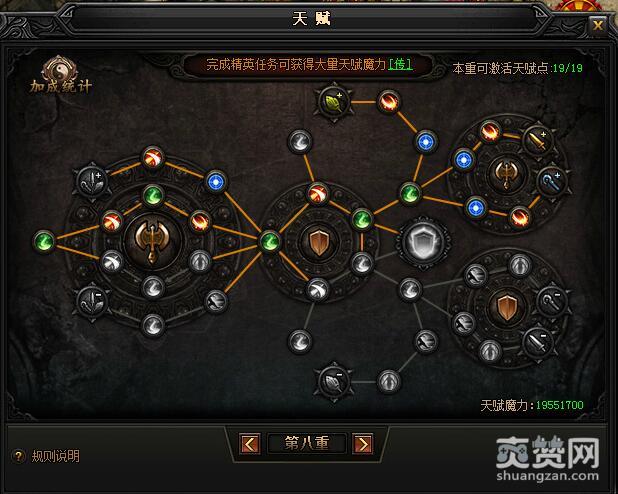Close the 天赋 talent window
618x494 pixels.
tap(598, 26)
